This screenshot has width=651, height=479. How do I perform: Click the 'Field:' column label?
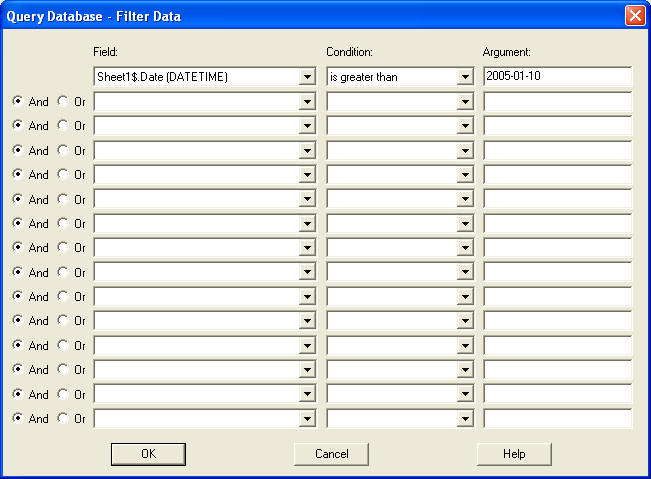click(x=105, y=52)
